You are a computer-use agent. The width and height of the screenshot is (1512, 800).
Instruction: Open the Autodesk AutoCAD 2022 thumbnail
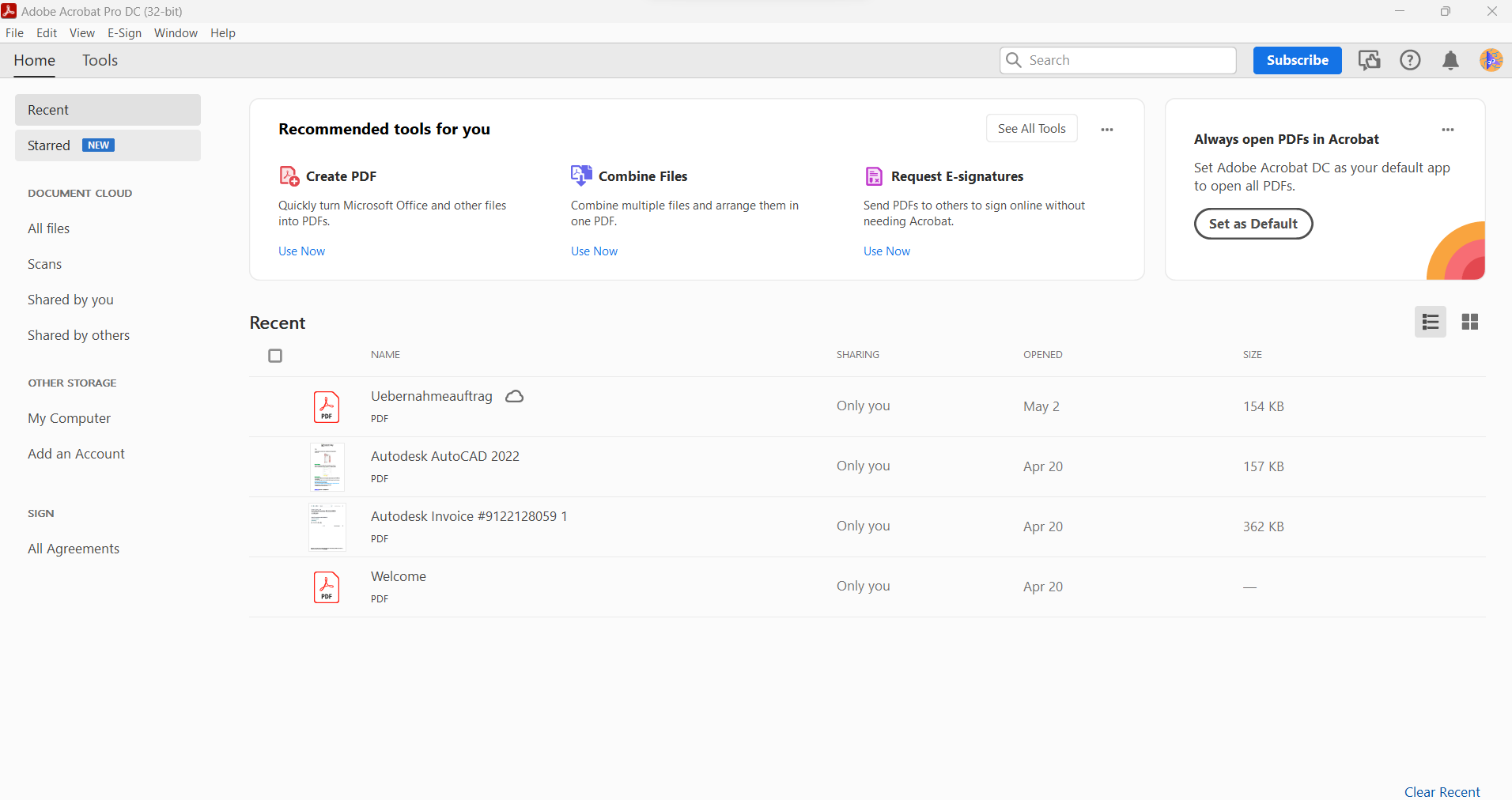click(x=327, y=467)
